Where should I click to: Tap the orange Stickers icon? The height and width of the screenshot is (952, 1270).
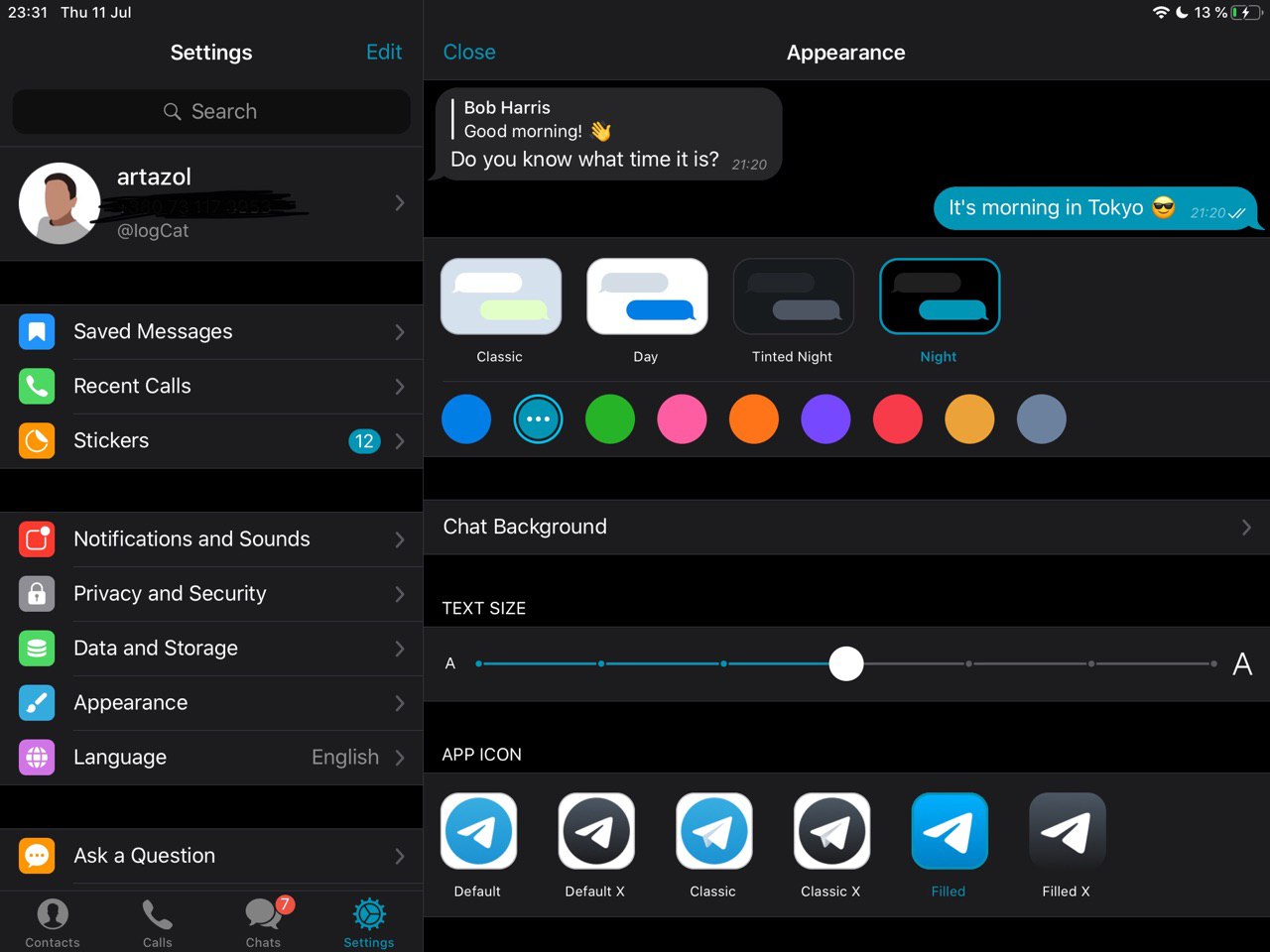(x=37, y=440)
